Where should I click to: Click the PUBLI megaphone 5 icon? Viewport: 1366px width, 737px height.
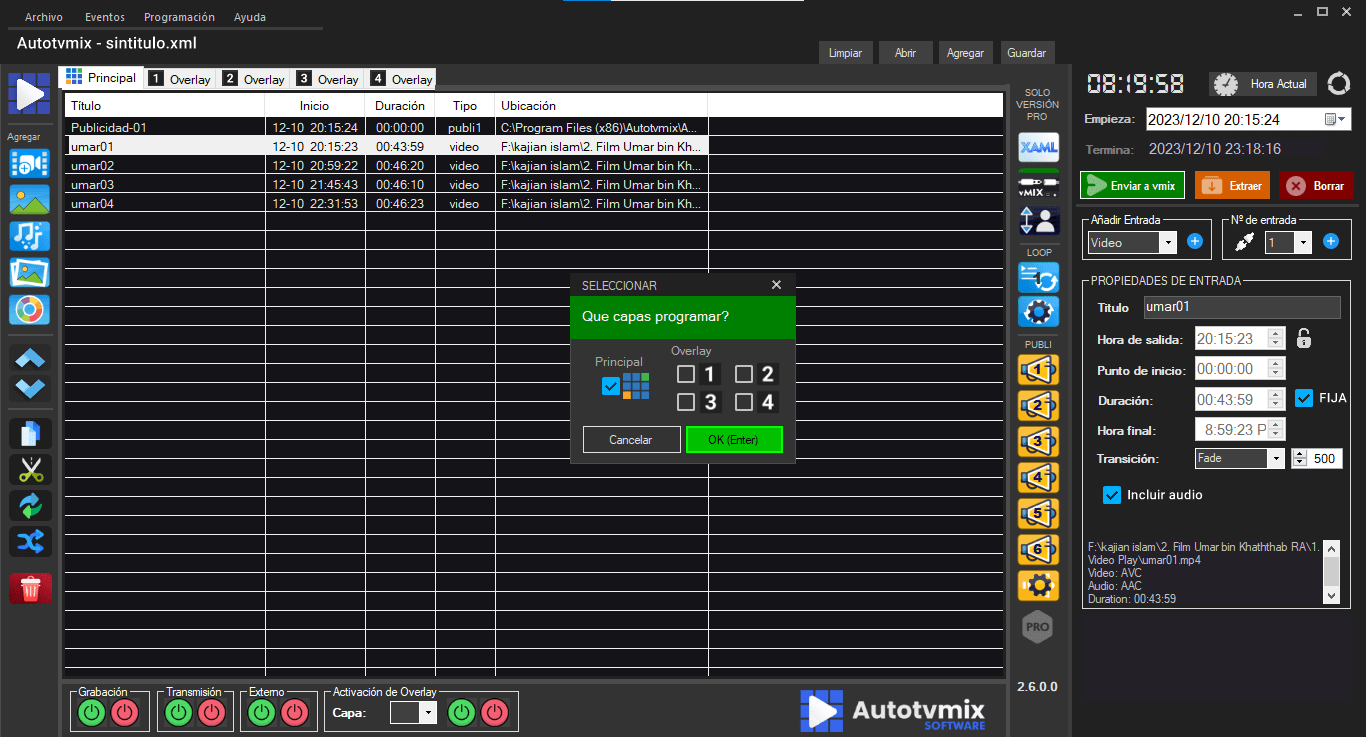tap(1038, 514)
